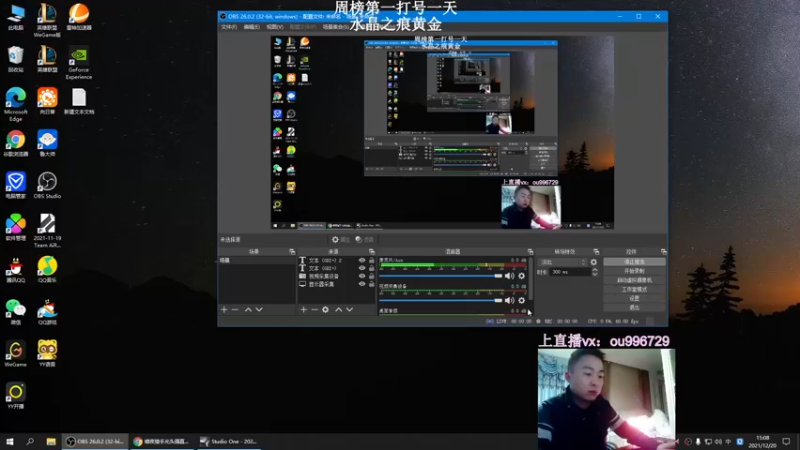Open OBS 设置 settings button

[634, 298]
